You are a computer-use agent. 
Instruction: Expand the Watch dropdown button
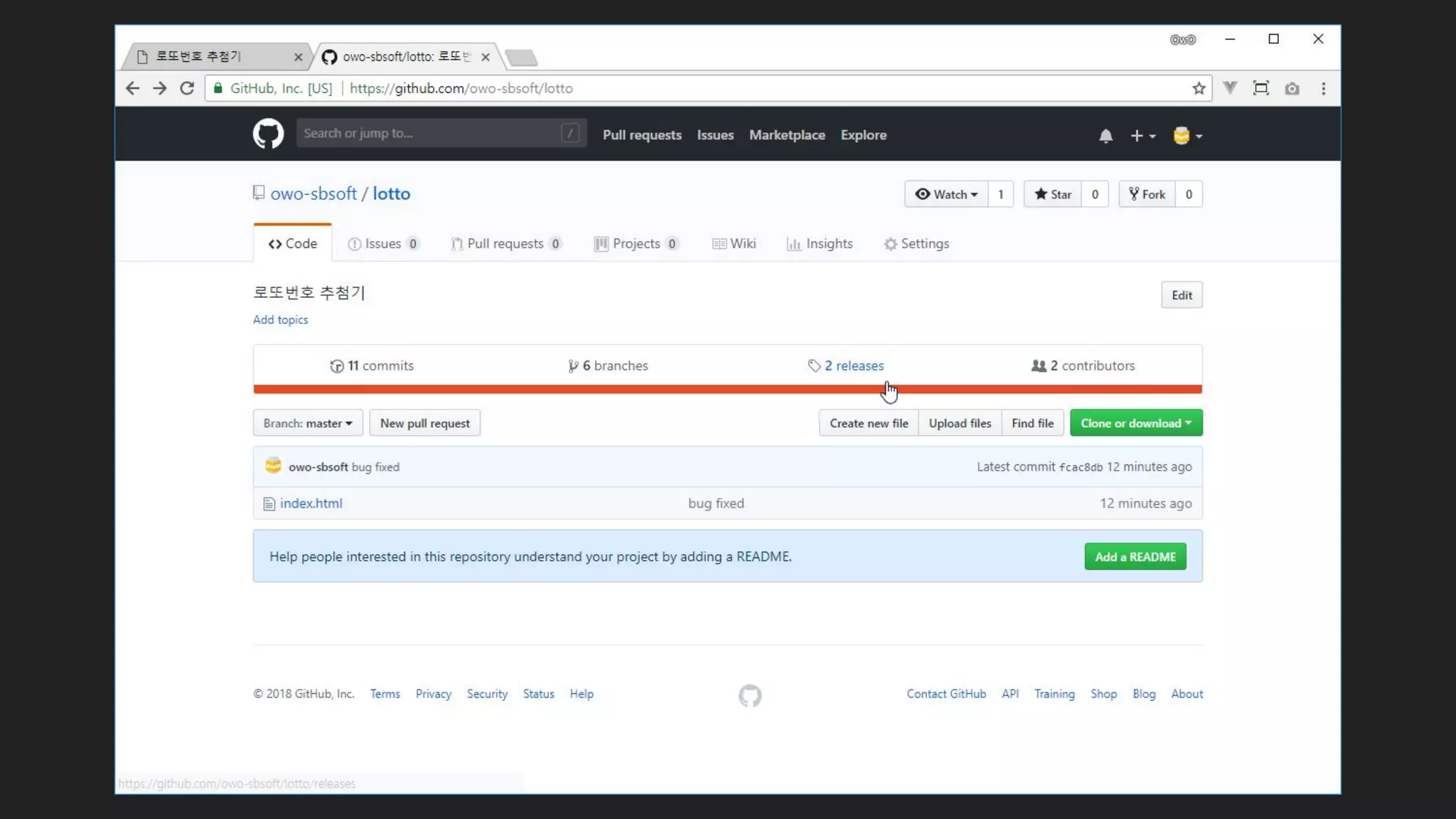[946, 194]
